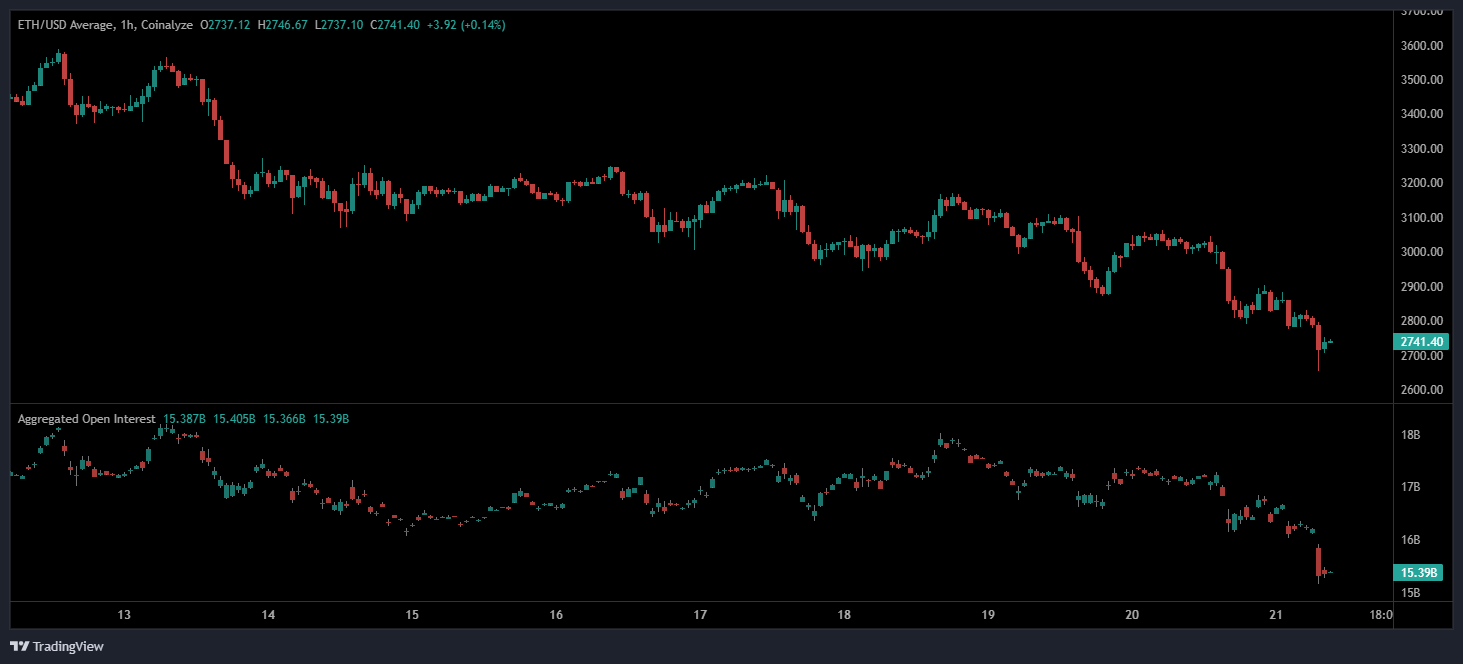The width and height of the screenshot is (1463, 664).
Task: Click date 17 on the time axis
Action: [x=700, y=615]
